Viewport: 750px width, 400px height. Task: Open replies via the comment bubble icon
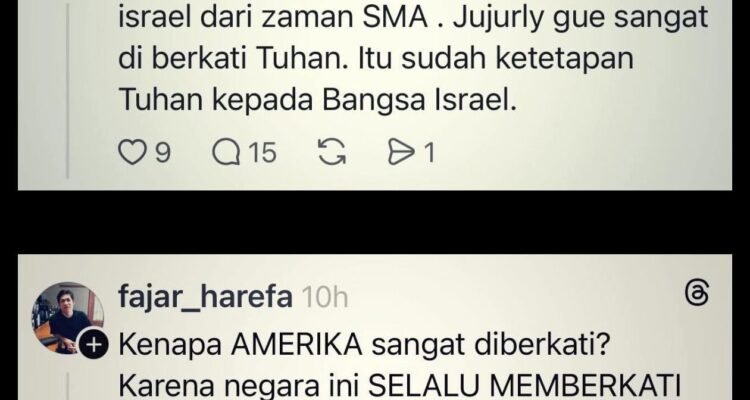pyautogui.click(x=226, y=154)
